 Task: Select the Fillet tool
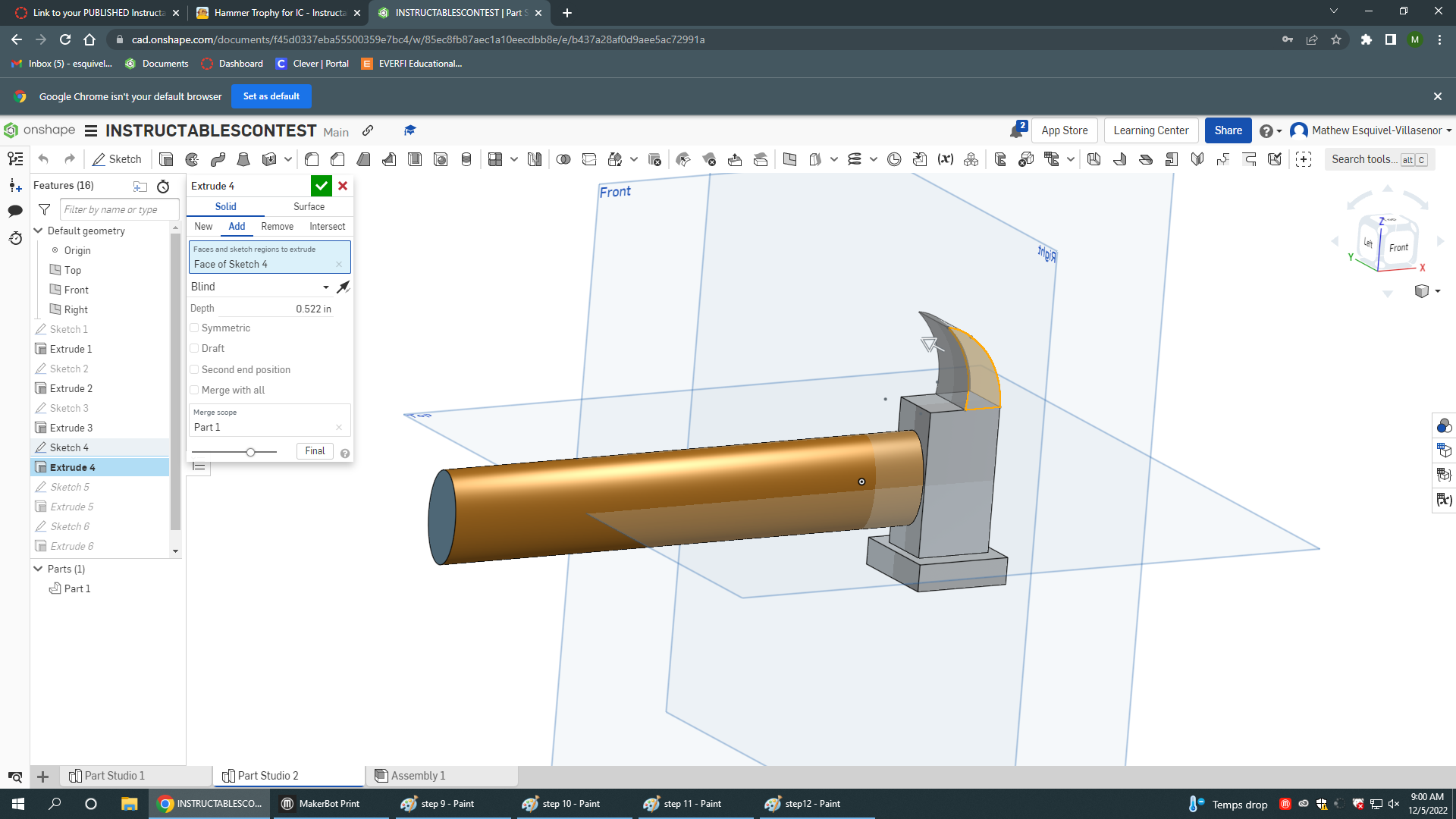point(312,159)
